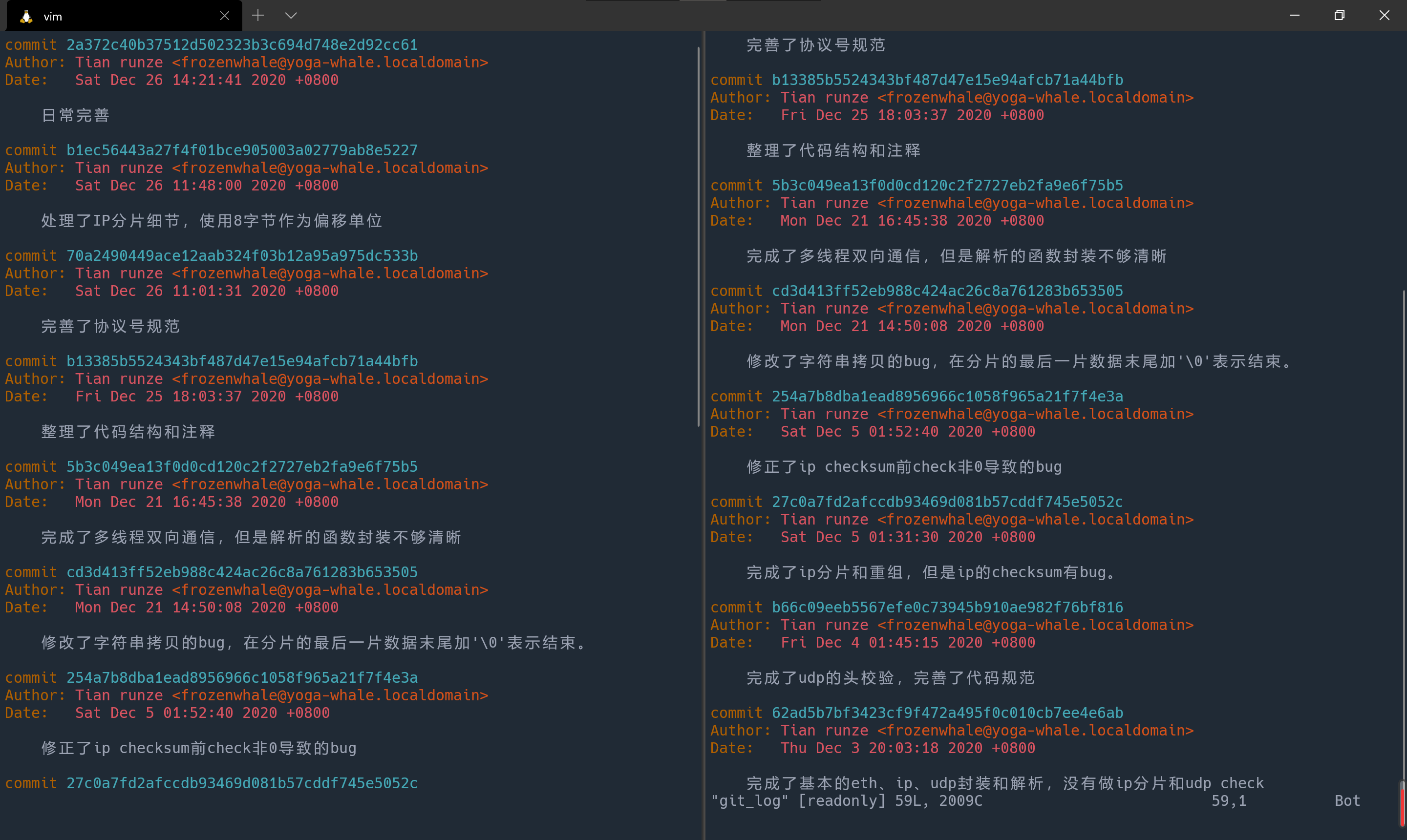The image size is (1407, 840).
Task: Click commit hash 2a372c40b37512d502323b3c694d748e2d92cc61
Action: [242, 45]
